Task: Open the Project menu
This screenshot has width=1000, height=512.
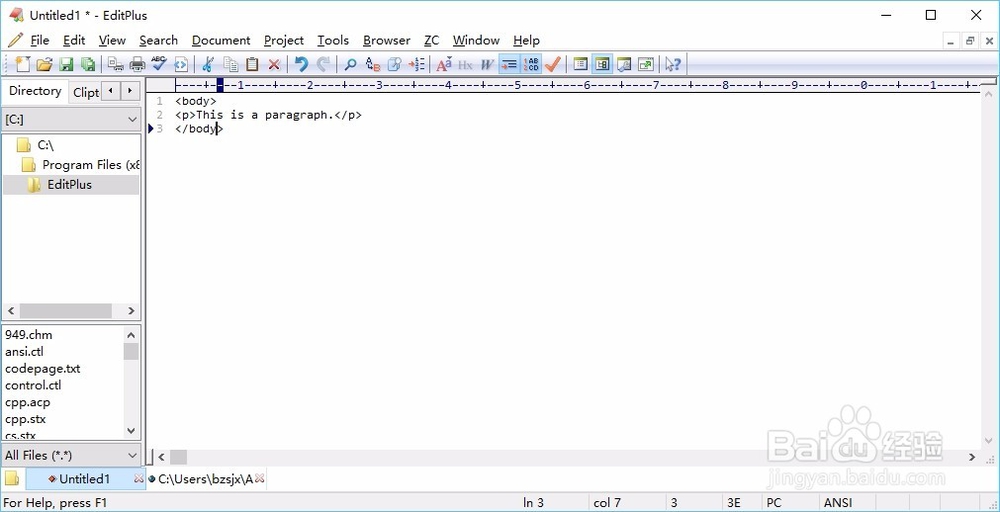Action: [x=284, y=40]
